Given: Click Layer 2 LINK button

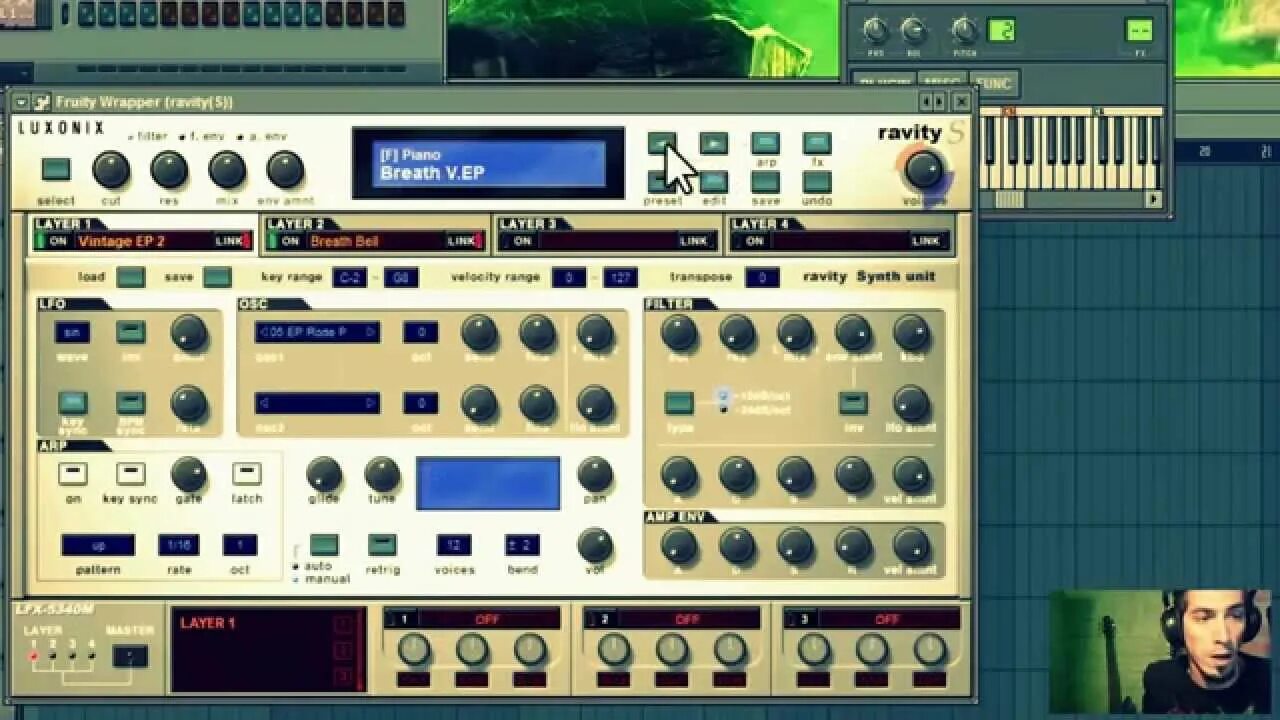Looking at the screenshot, I should coord(463,241).
